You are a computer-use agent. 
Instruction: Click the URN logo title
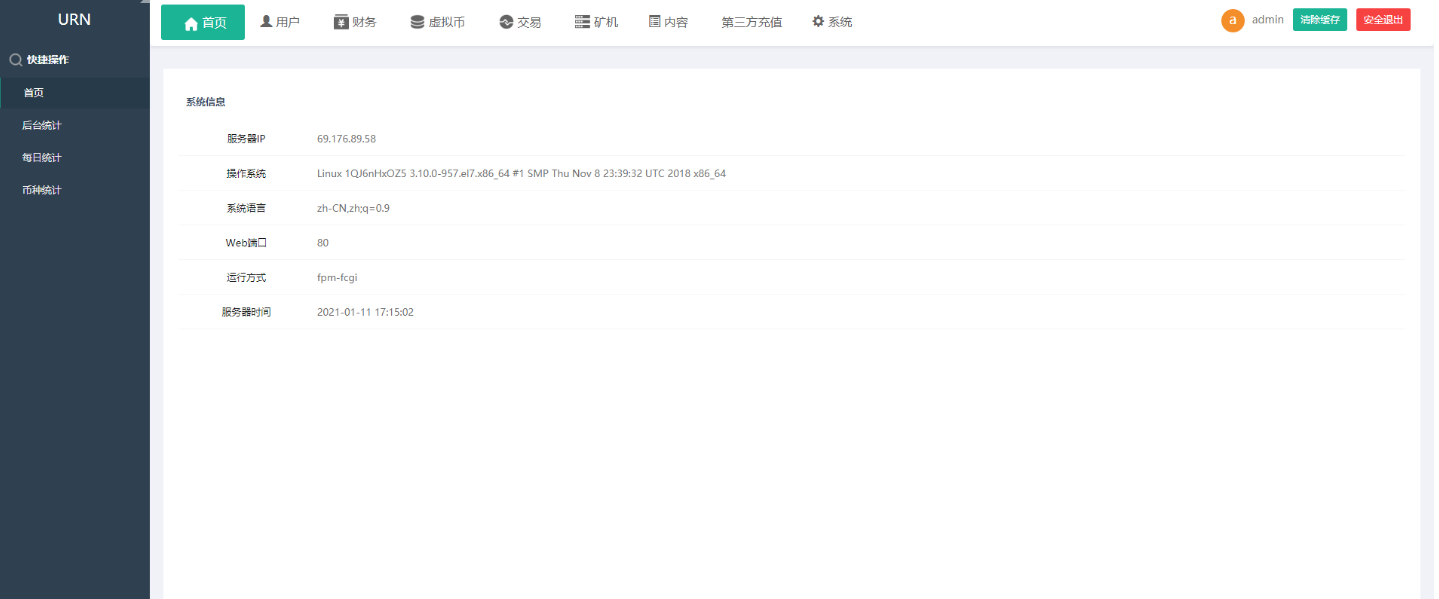[x=74, y=20]
